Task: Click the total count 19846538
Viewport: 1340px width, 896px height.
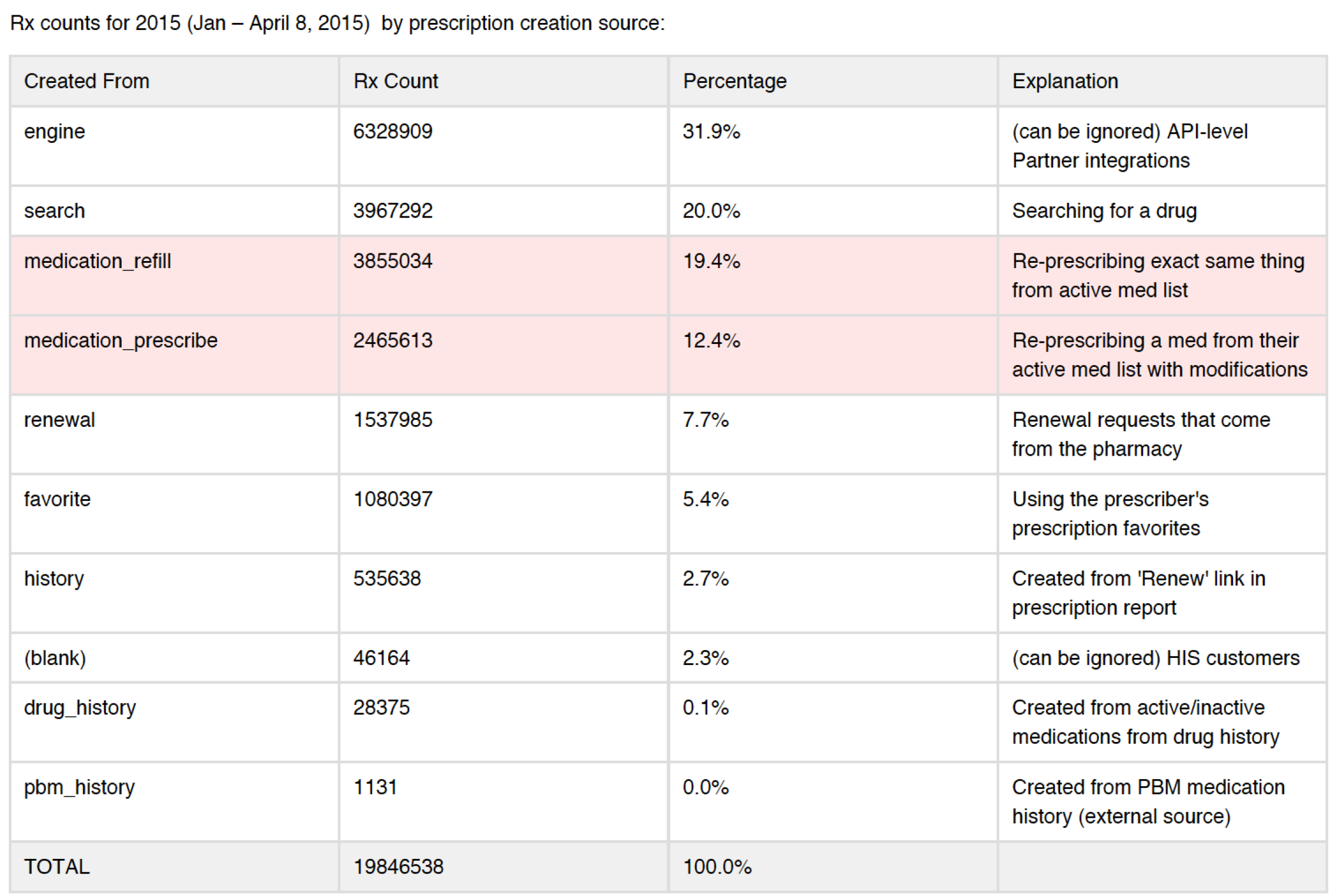Action: tap(398, 867)
